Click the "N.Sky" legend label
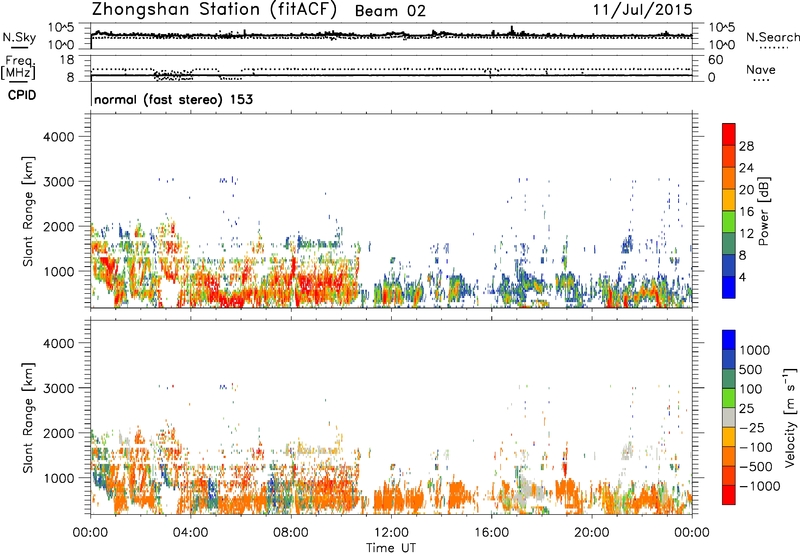 [x=19, y=37]
